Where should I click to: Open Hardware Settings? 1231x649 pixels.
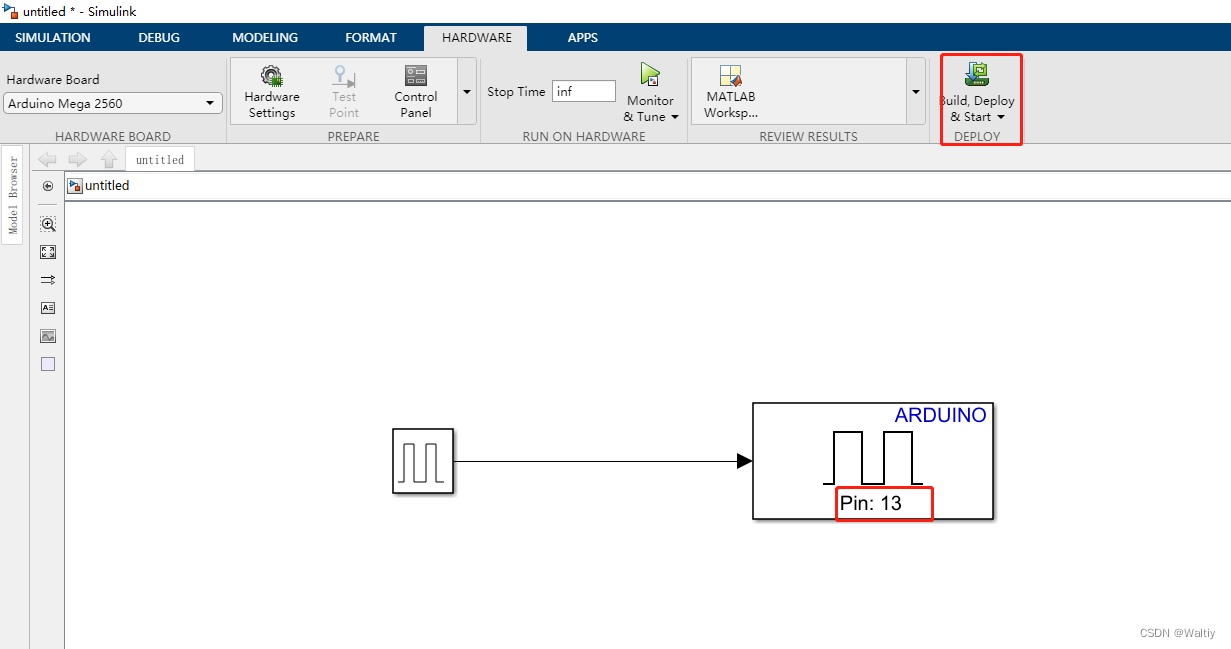[272, 91]
